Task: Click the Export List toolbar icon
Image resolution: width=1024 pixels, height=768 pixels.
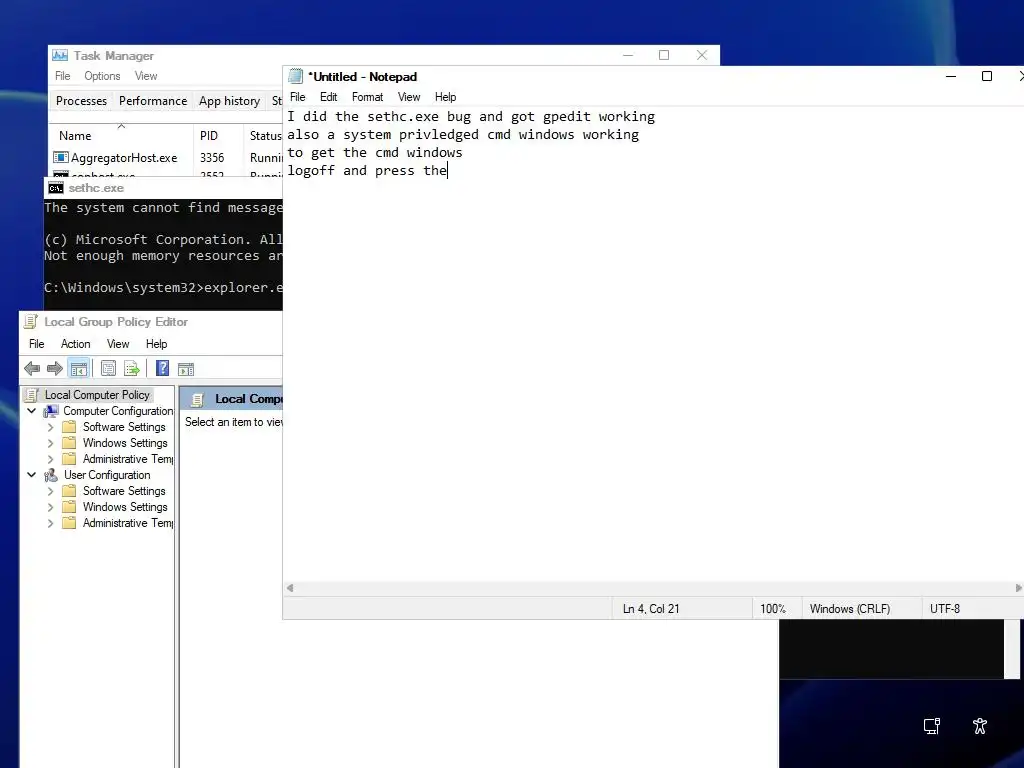Action: (x=132, y=369)
